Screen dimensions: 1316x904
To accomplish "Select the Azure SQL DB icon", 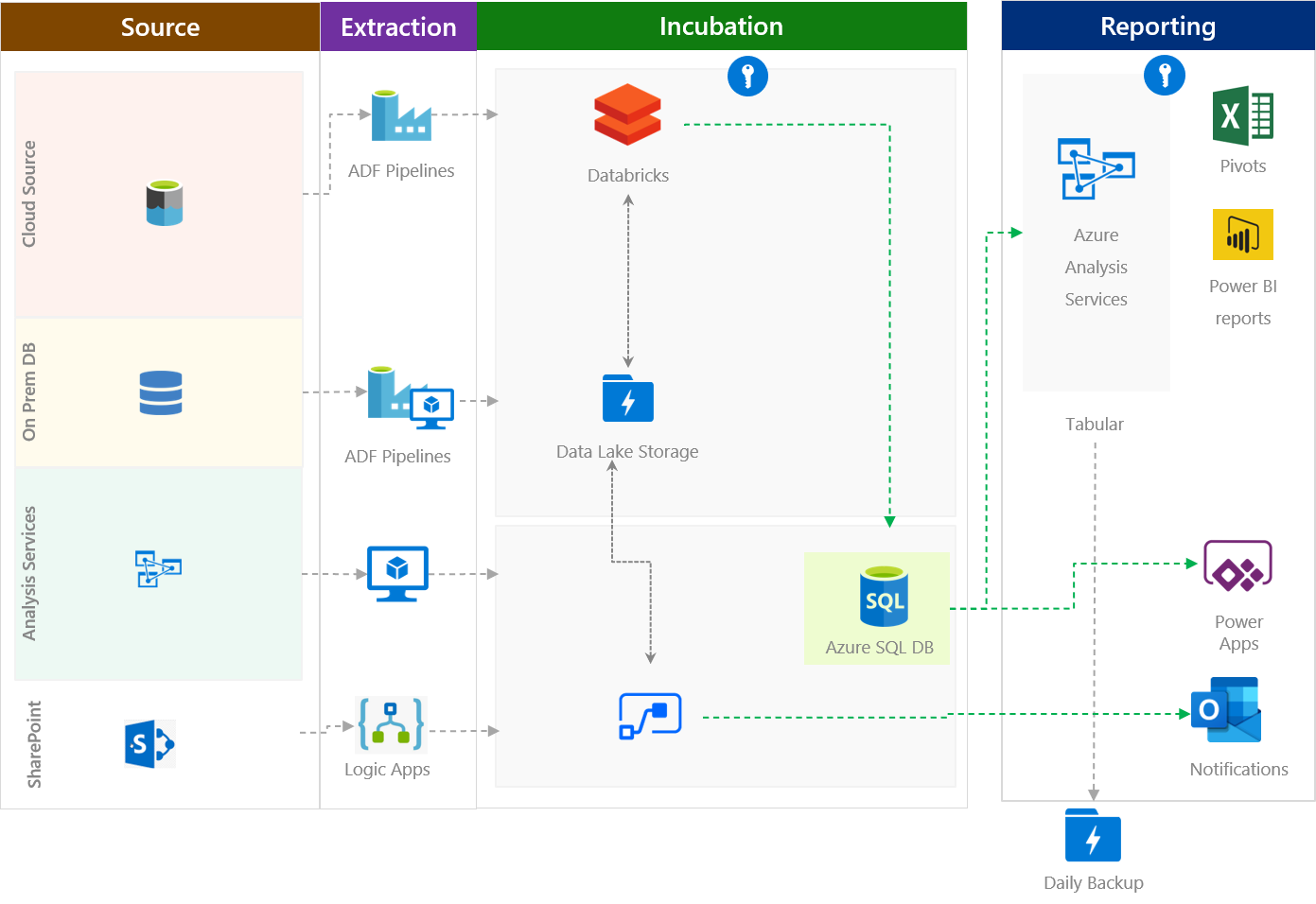I will pyautogui.click(x=884, y=597).
